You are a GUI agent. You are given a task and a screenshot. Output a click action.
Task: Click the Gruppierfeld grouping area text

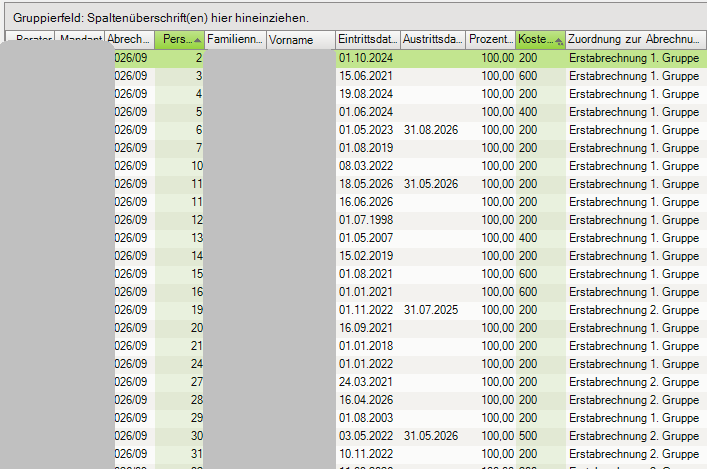(161, 18)
